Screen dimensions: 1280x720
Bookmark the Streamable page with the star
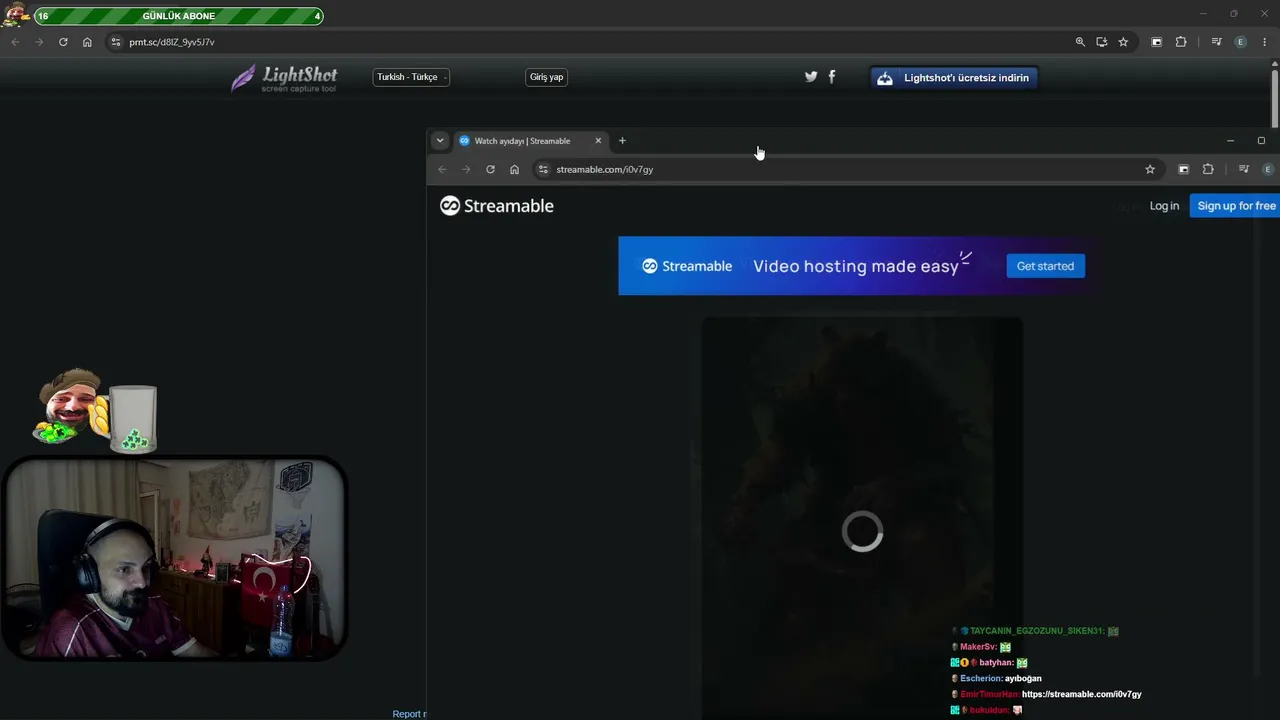(x=1150, y=169)
